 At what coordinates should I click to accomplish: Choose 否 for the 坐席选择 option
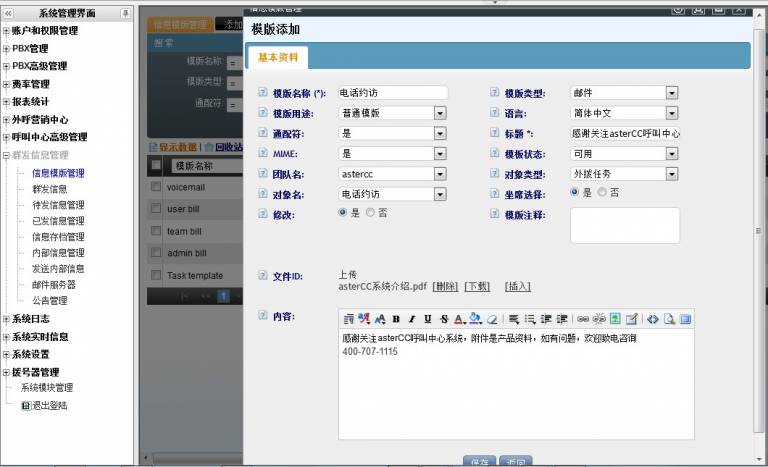602,192
